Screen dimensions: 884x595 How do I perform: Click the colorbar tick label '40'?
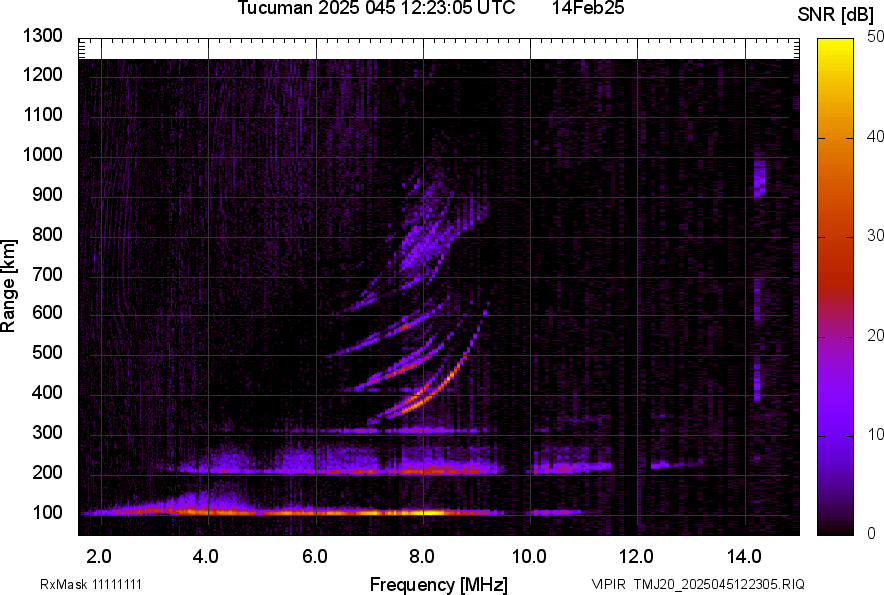876,136
